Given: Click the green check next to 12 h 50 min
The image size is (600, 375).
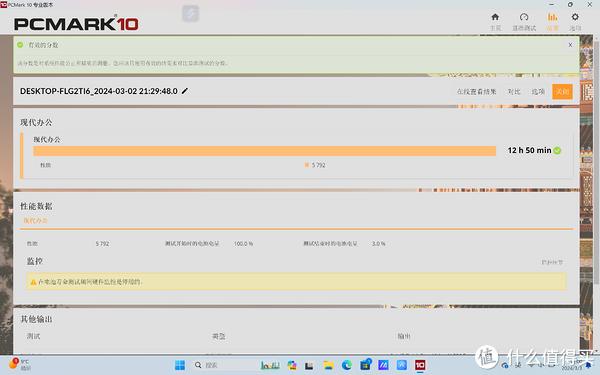Looking at the screenshot, I should point(557,150).
